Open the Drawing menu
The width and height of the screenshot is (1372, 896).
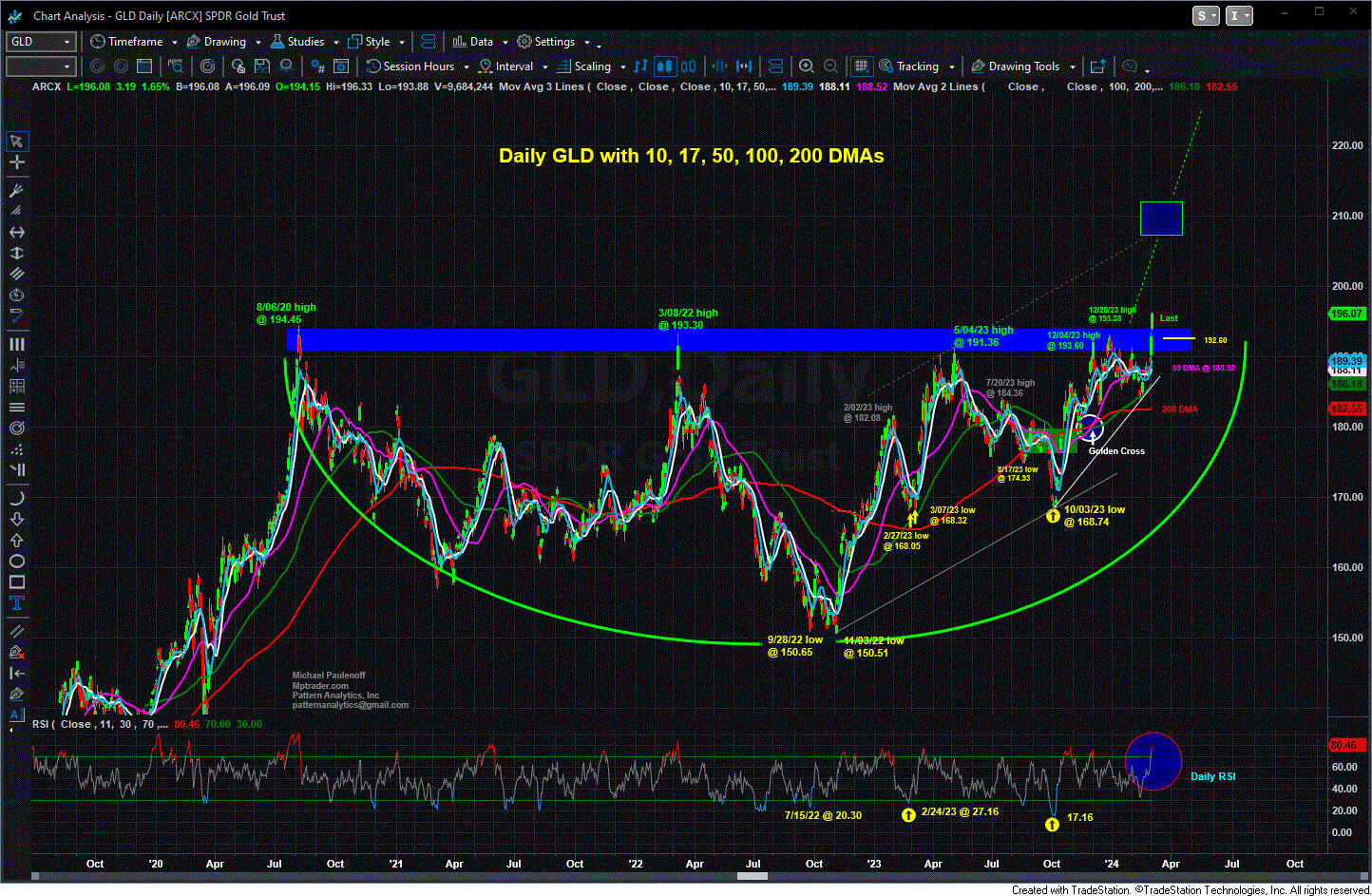point(217,42)
